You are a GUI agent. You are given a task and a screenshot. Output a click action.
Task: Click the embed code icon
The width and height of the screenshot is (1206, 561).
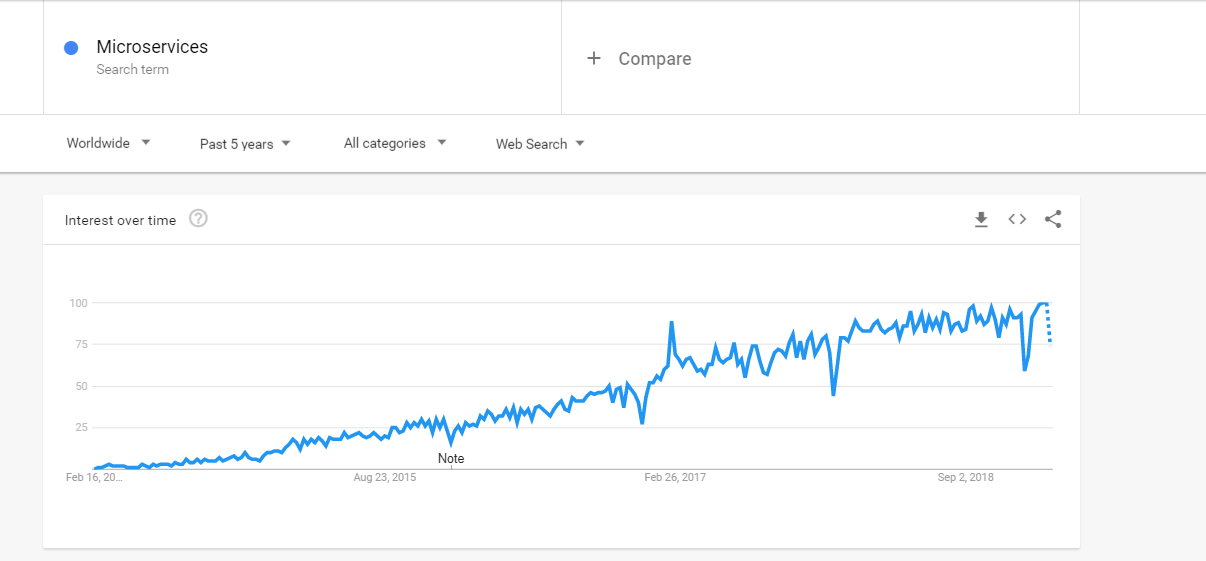pos(1017,220)
